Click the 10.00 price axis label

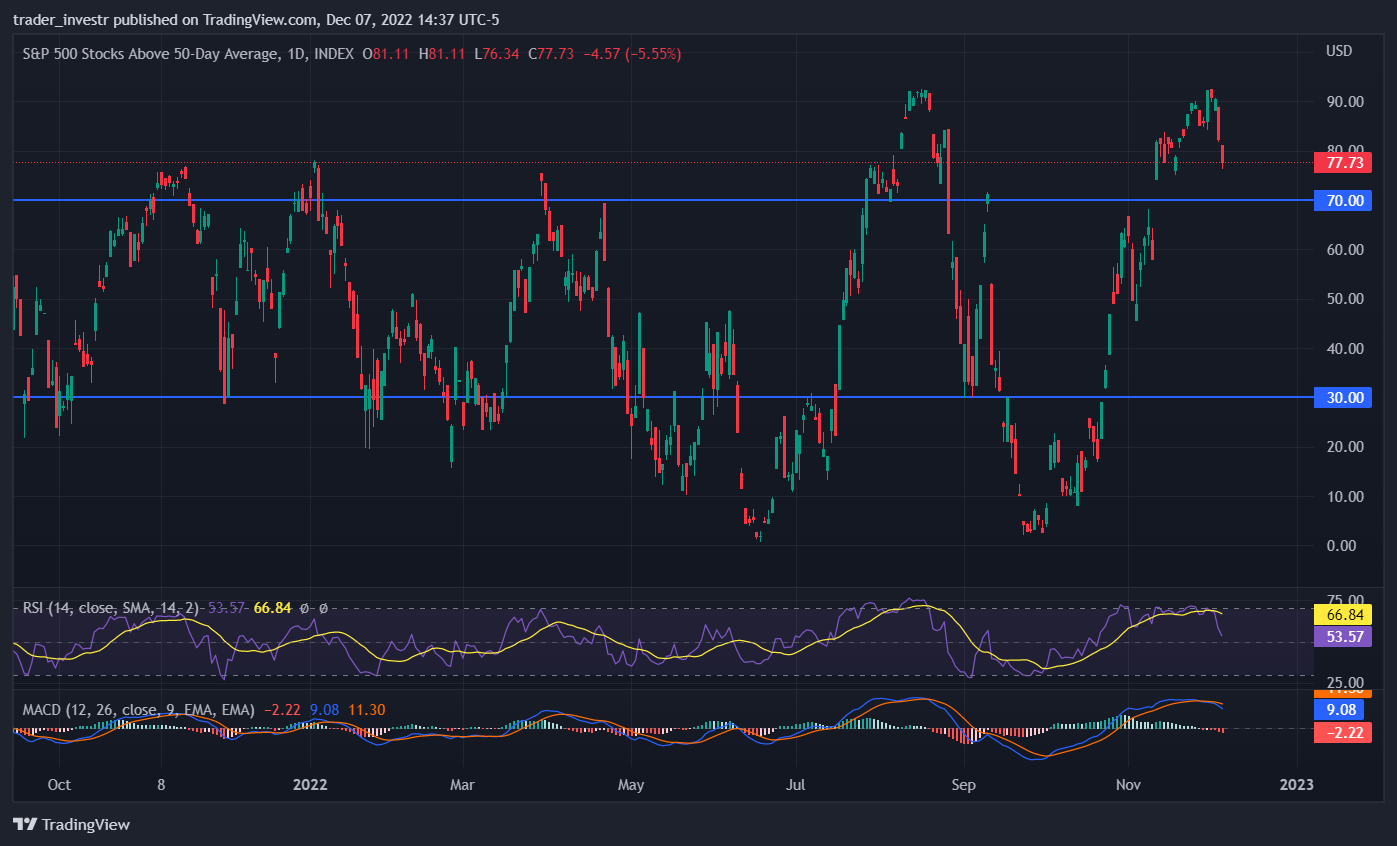(1345, 497)
